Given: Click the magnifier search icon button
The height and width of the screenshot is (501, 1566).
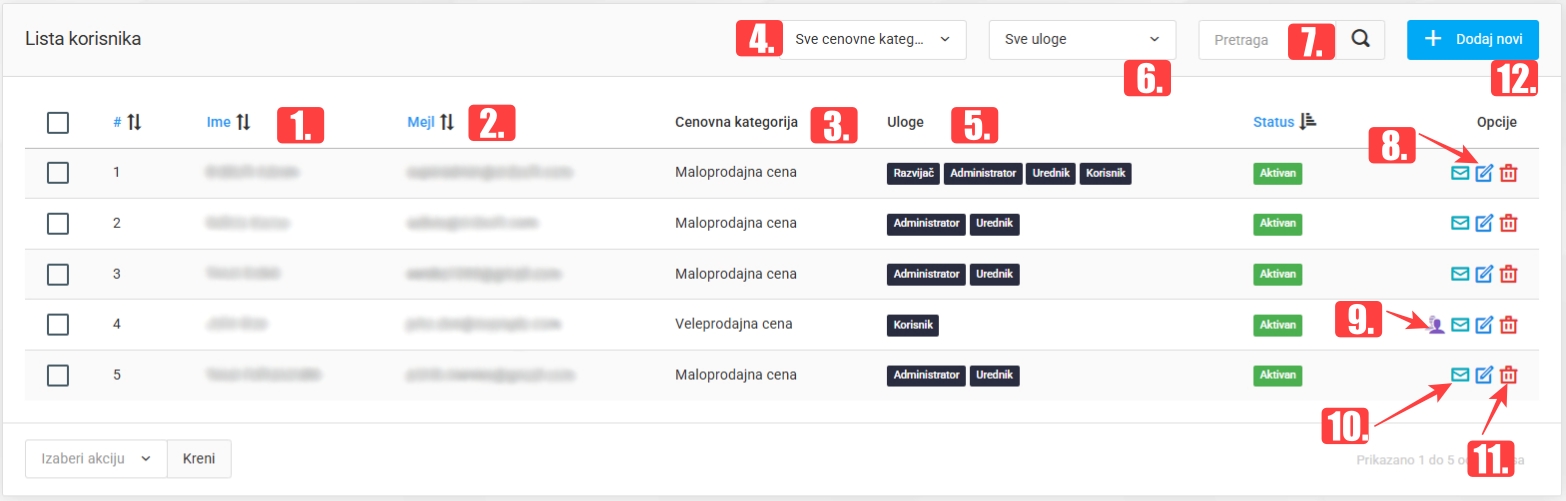Looking at the screenshot, I should [1360, 40].
